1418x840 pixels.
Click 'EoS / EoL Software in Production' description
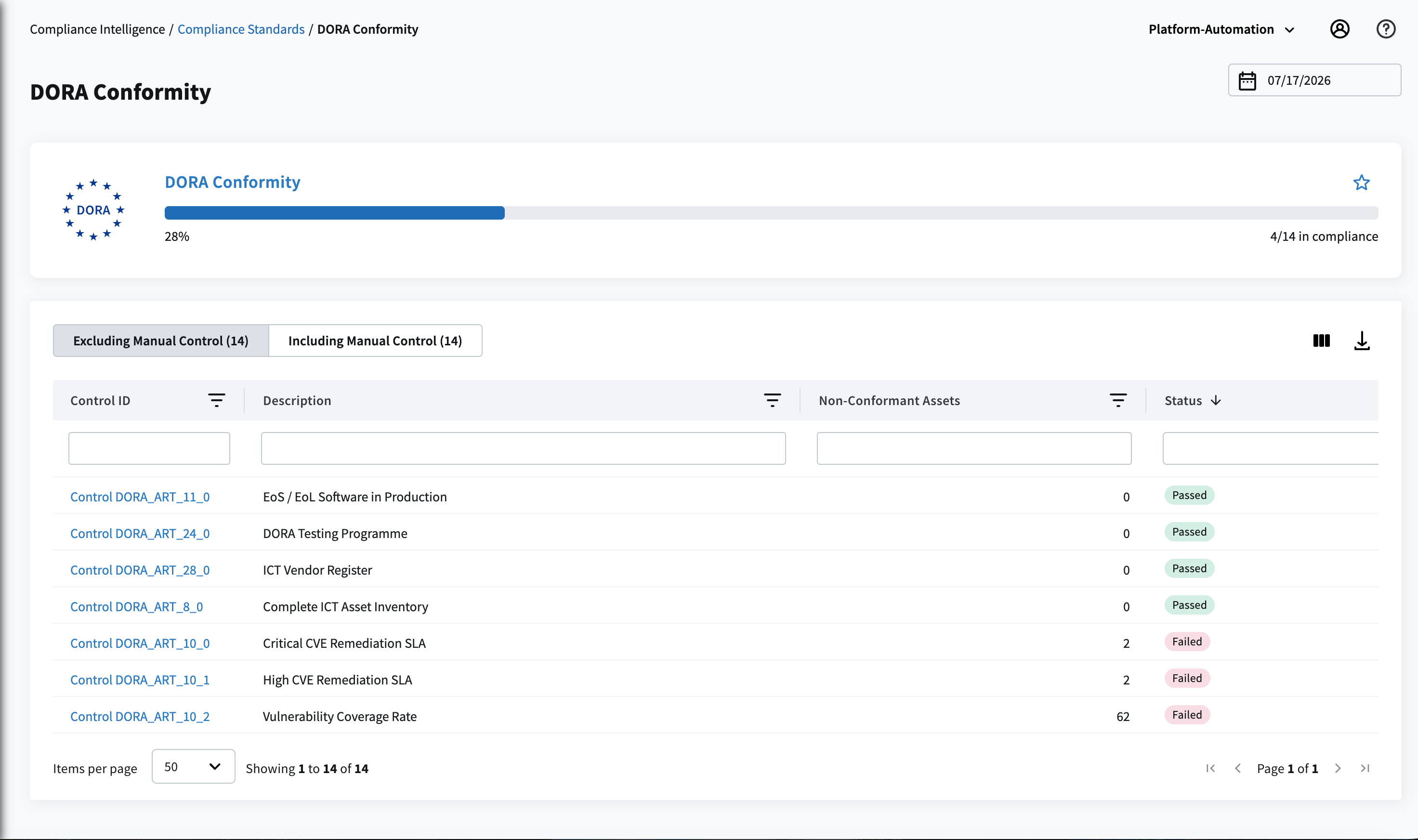pyautogui.click(x=355, y=497)
